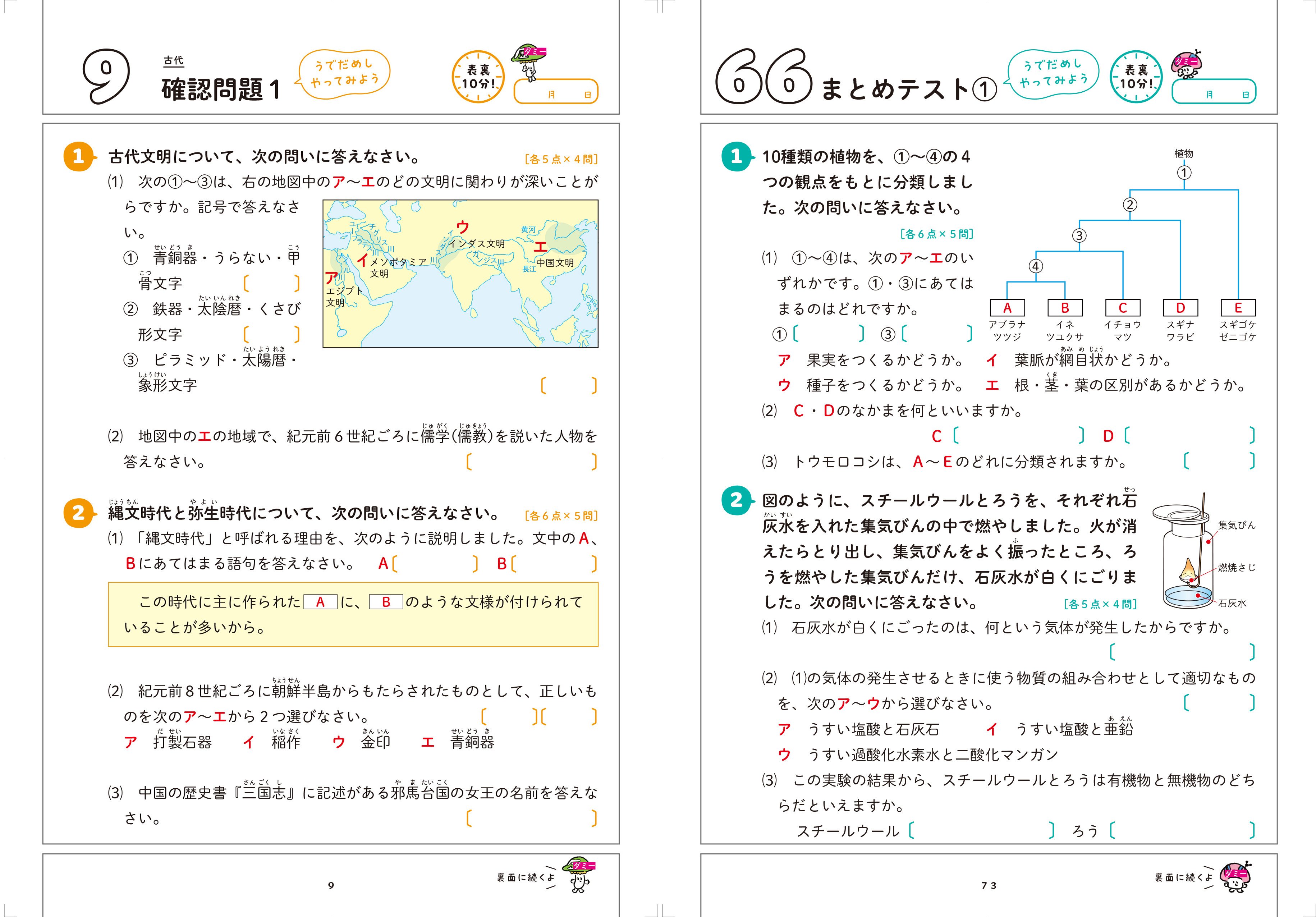Click option ア 打製石器
1316x917 pixels.
coord(168,742)
